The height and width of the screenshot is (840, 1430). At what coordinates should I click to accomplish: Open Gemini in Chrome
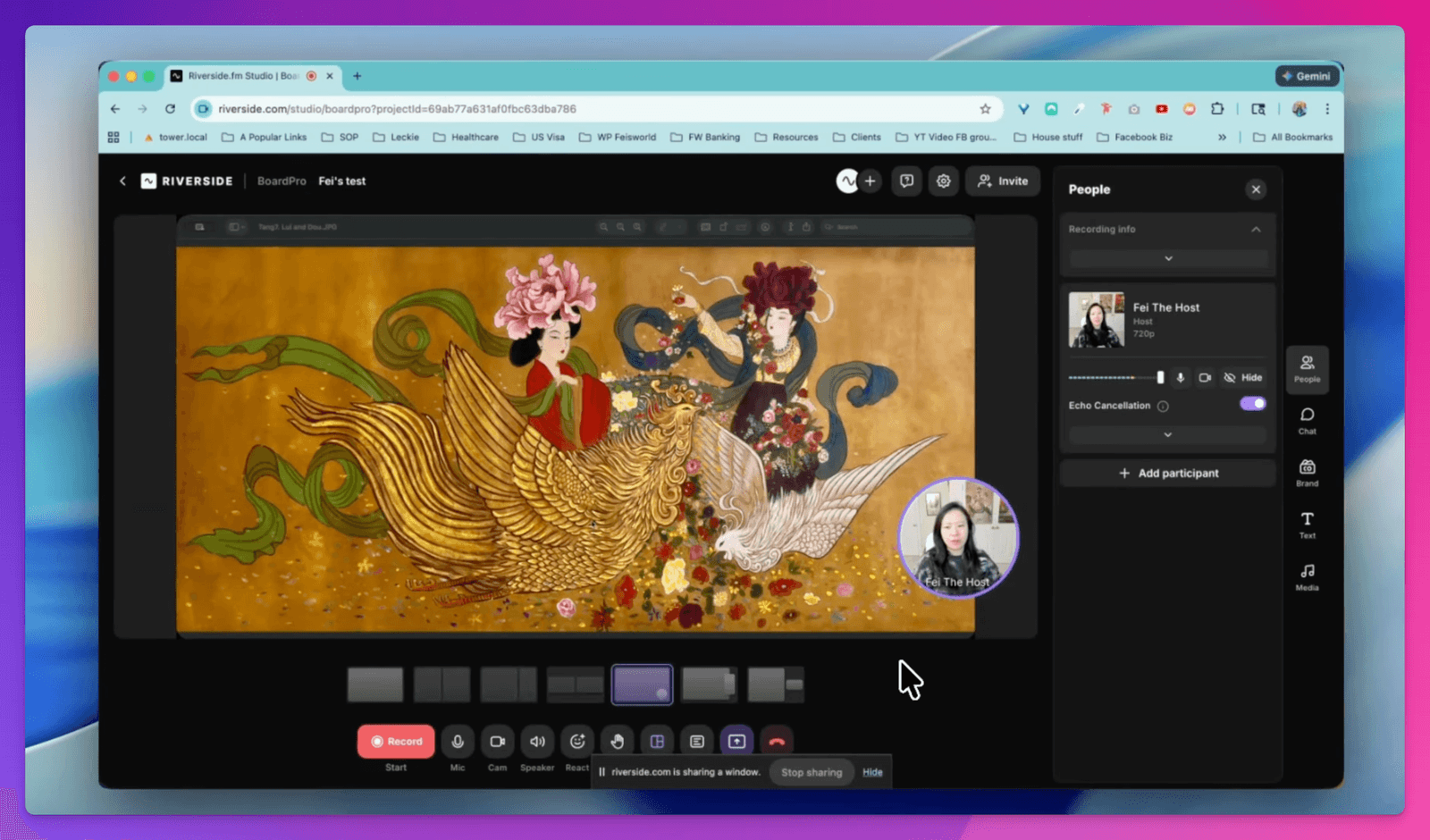1307,76
